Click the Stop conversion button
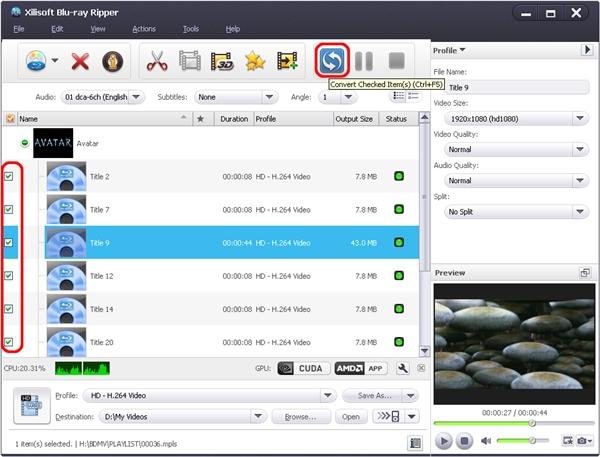The height and width of the screenshot is (457, 600). [396, 61]
